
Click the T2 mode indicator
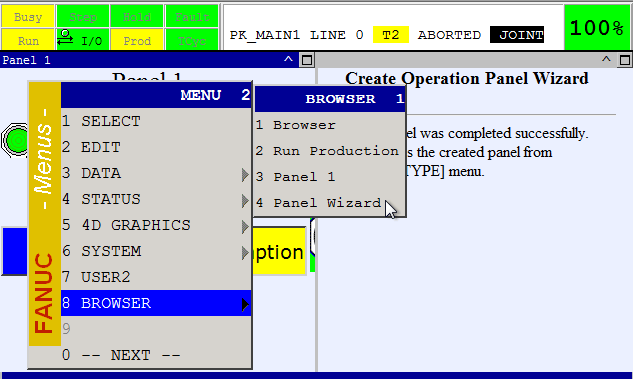click(390, 35)
